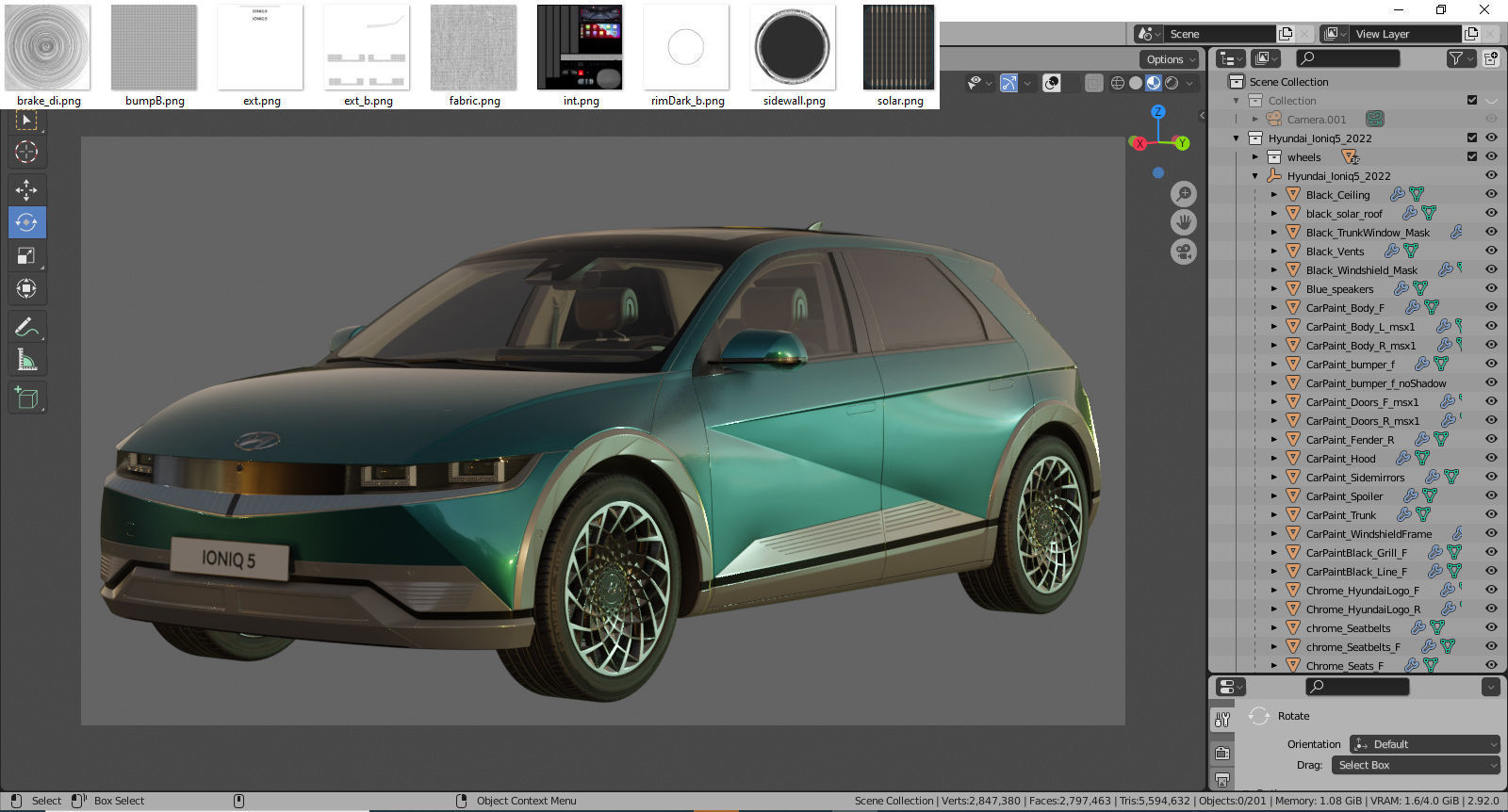Uncheck the wheels collection checkbox

coord(1472,157)
